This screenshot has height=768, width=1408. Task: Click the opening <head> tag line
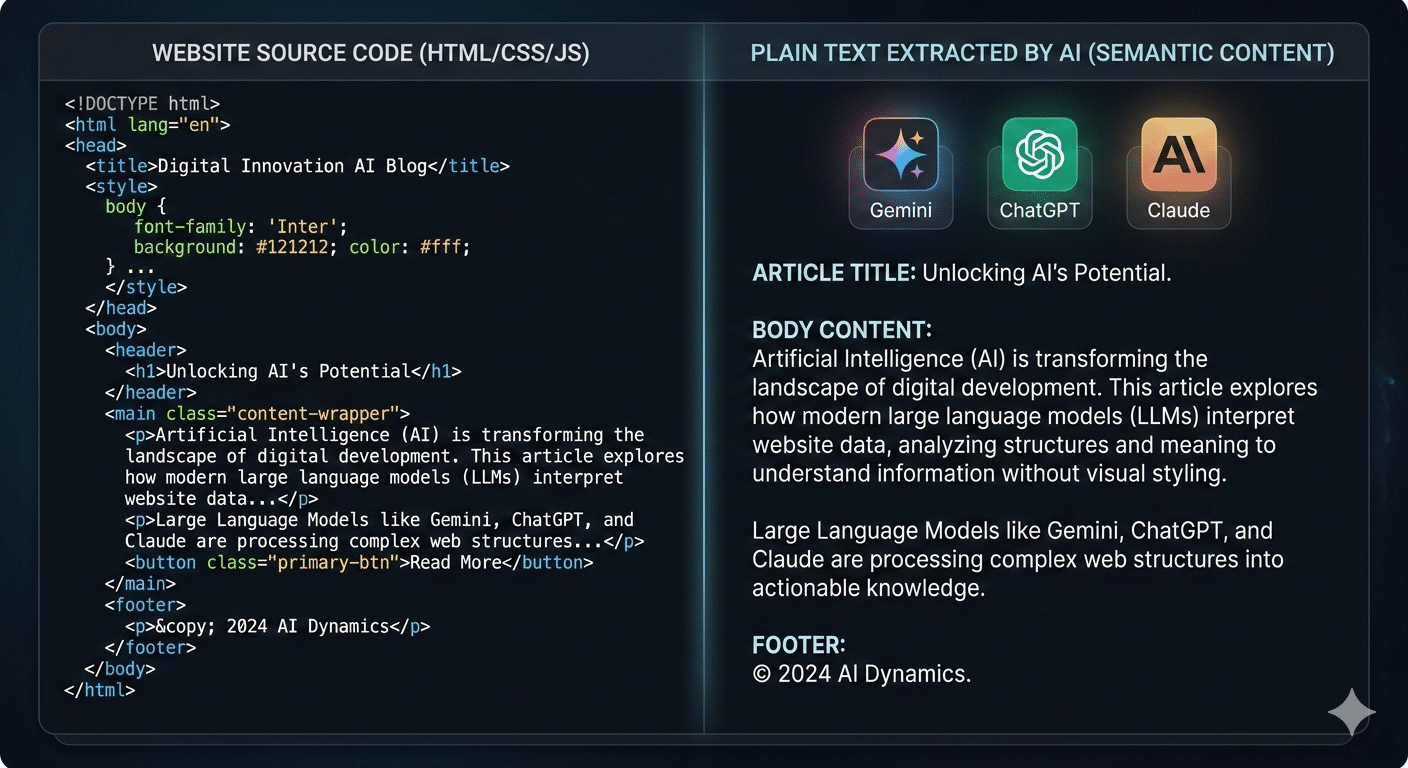[95, 146]
